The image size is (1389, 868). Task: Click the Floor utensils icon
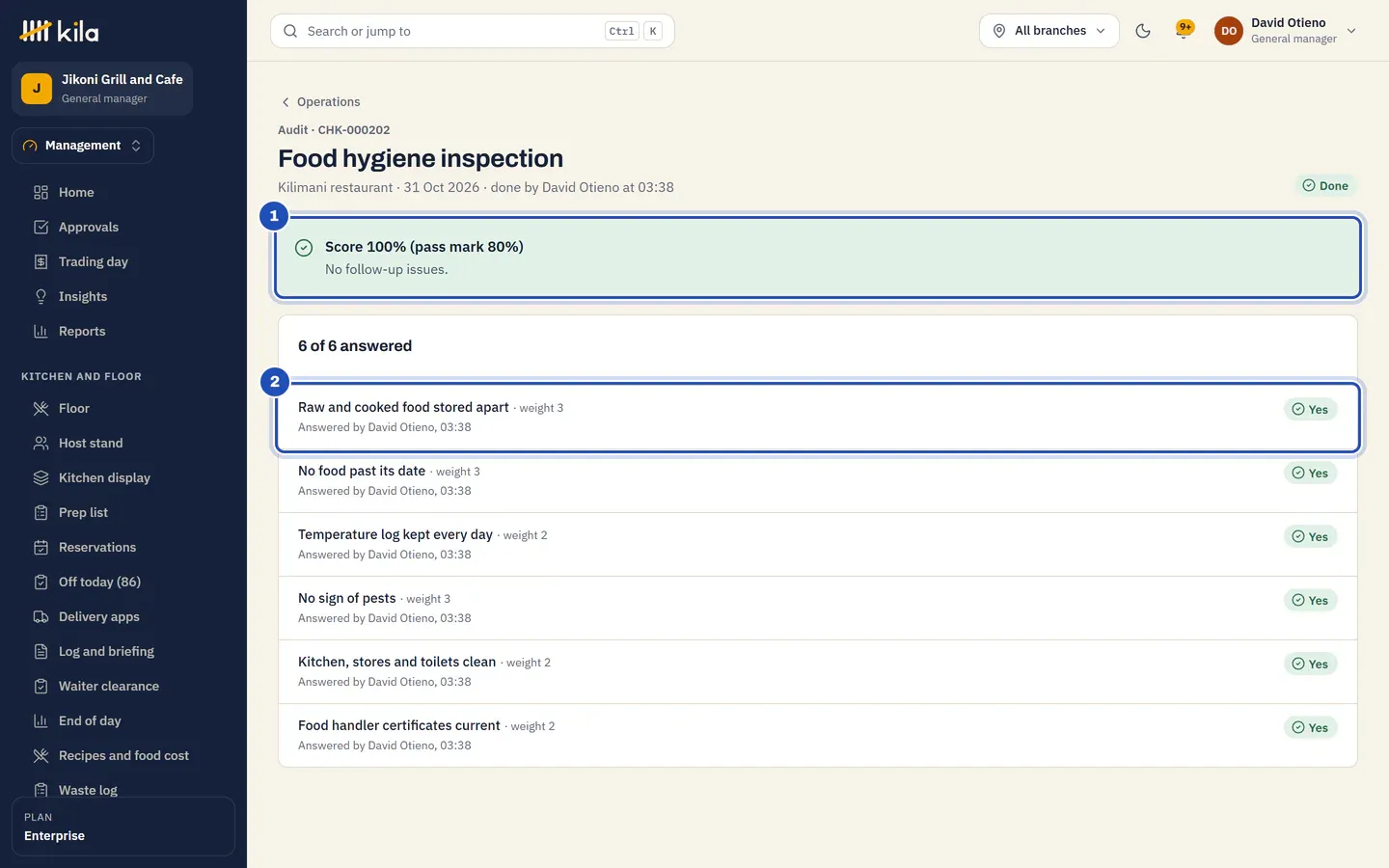click(x=41, y=408)
